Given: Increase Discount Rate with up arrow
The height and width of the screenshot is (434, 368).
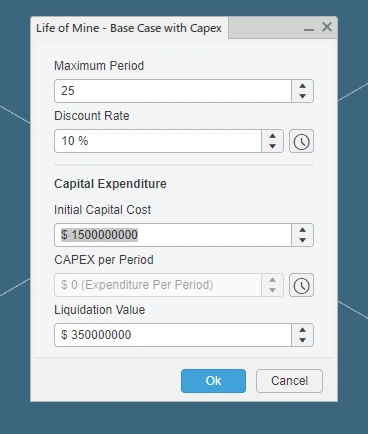Looking at the screenshot, I should click(x=272, y=136).
